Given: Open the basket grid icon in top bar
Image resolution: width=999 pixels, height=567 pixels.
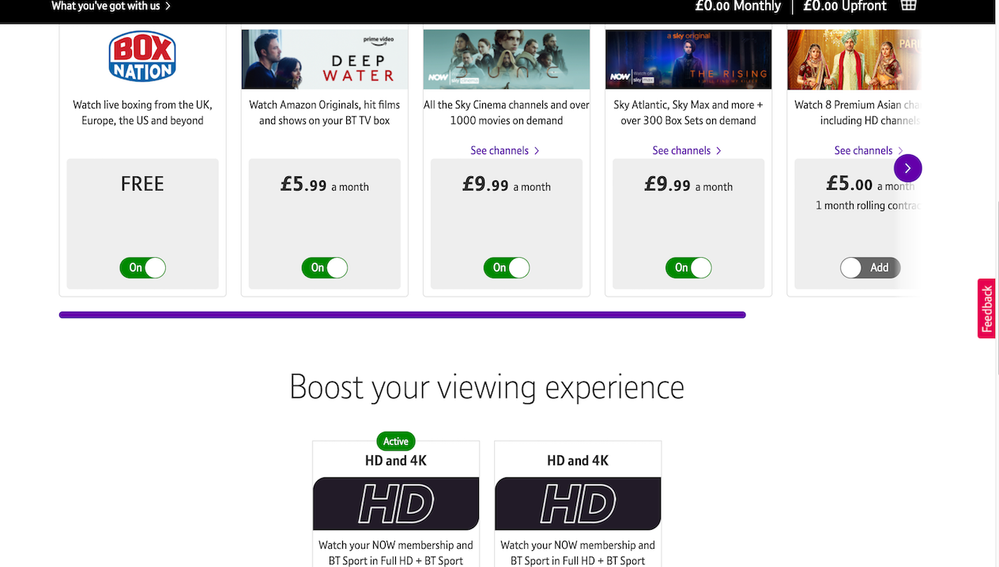Looking at the screenshot, I should pyautogui.click(x=909, y=6).
